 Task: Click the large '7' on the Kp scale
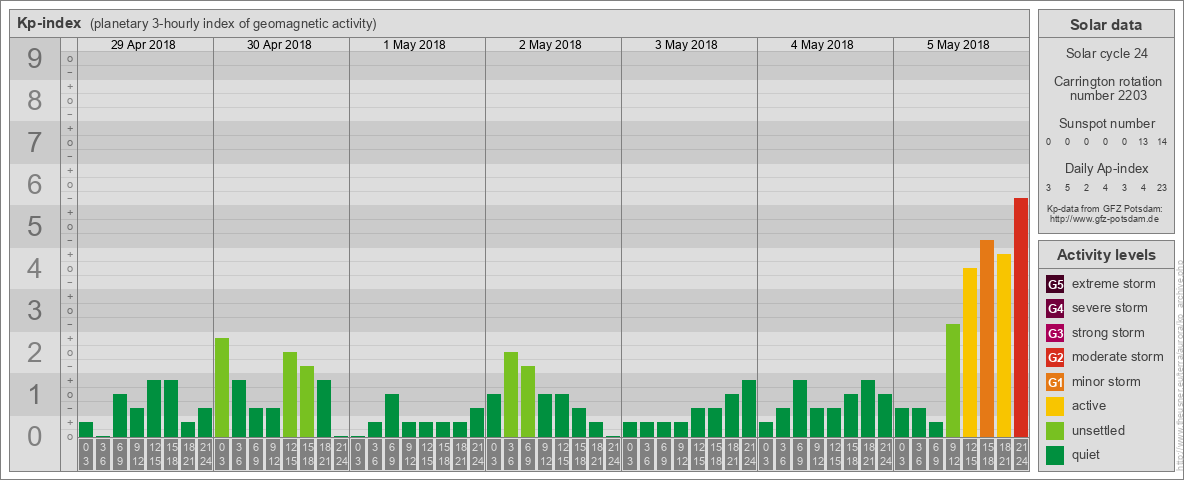(x=34, y=143)
